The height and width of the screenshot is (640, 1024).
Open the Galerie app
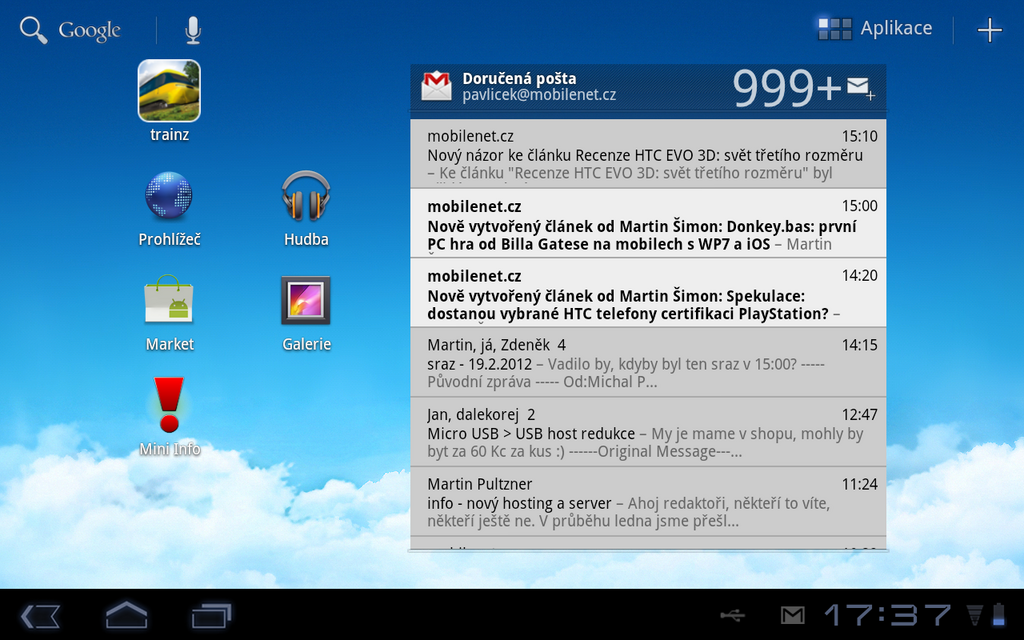(305, 301)
